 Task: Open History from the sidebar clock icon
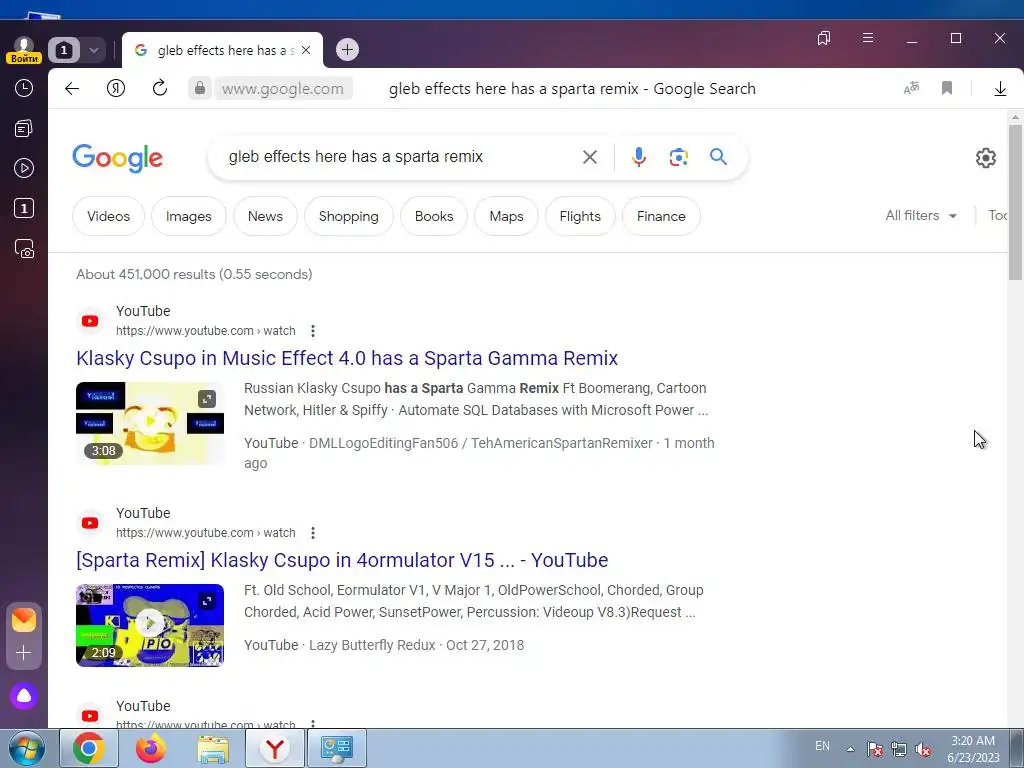click(24, 88)
